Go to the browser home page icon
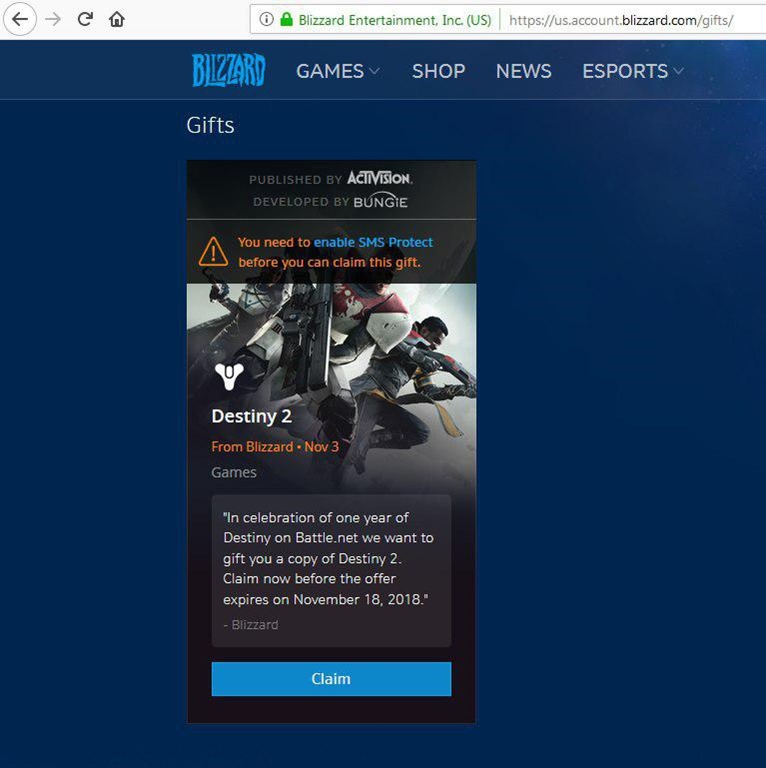This screenshot has height=768, width=766. [117, 19]
